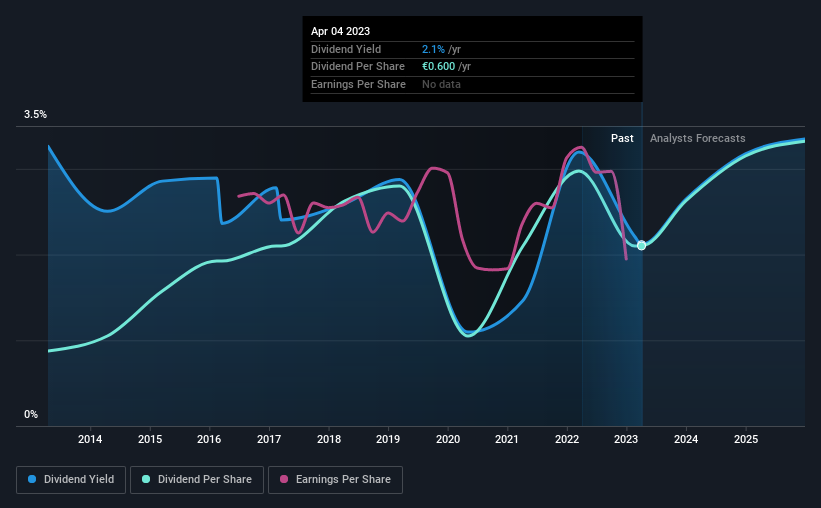Click the 2.1% dividend yield value
Viewport: 821px width, 508px height.
pos(434,49)
